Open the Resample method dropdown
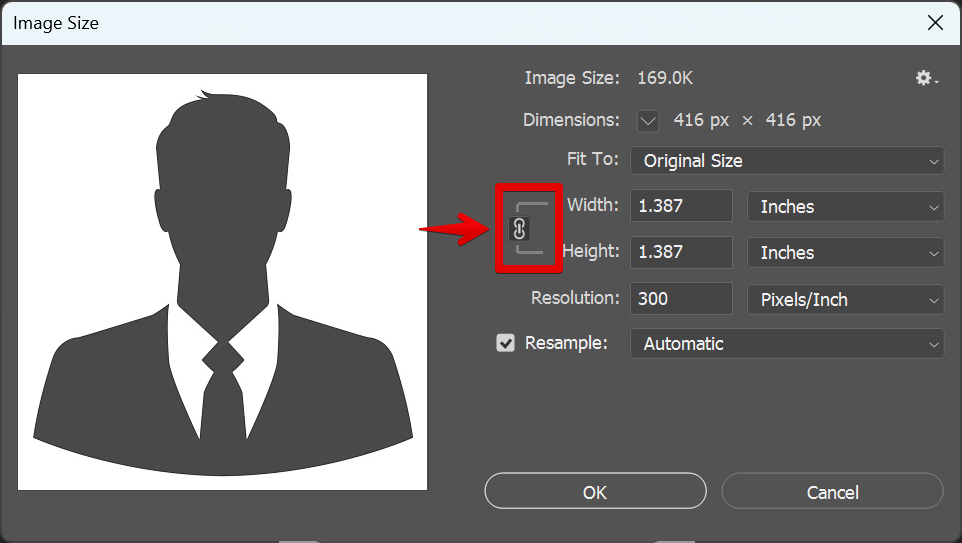 787,344
